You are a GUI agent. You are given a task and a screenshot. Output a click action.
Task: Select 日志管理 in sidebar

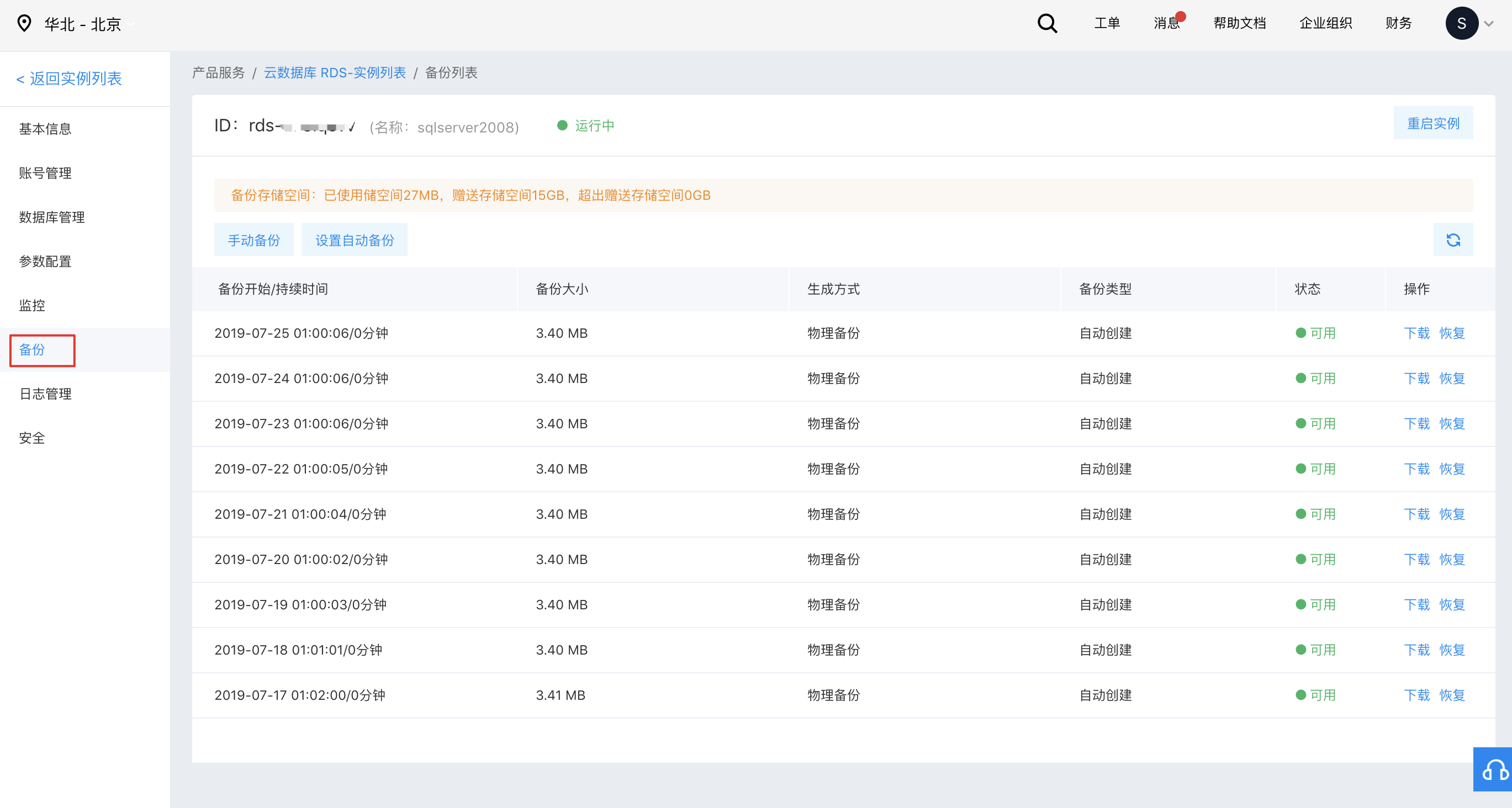pyautogui.click(x=45, y=394)
